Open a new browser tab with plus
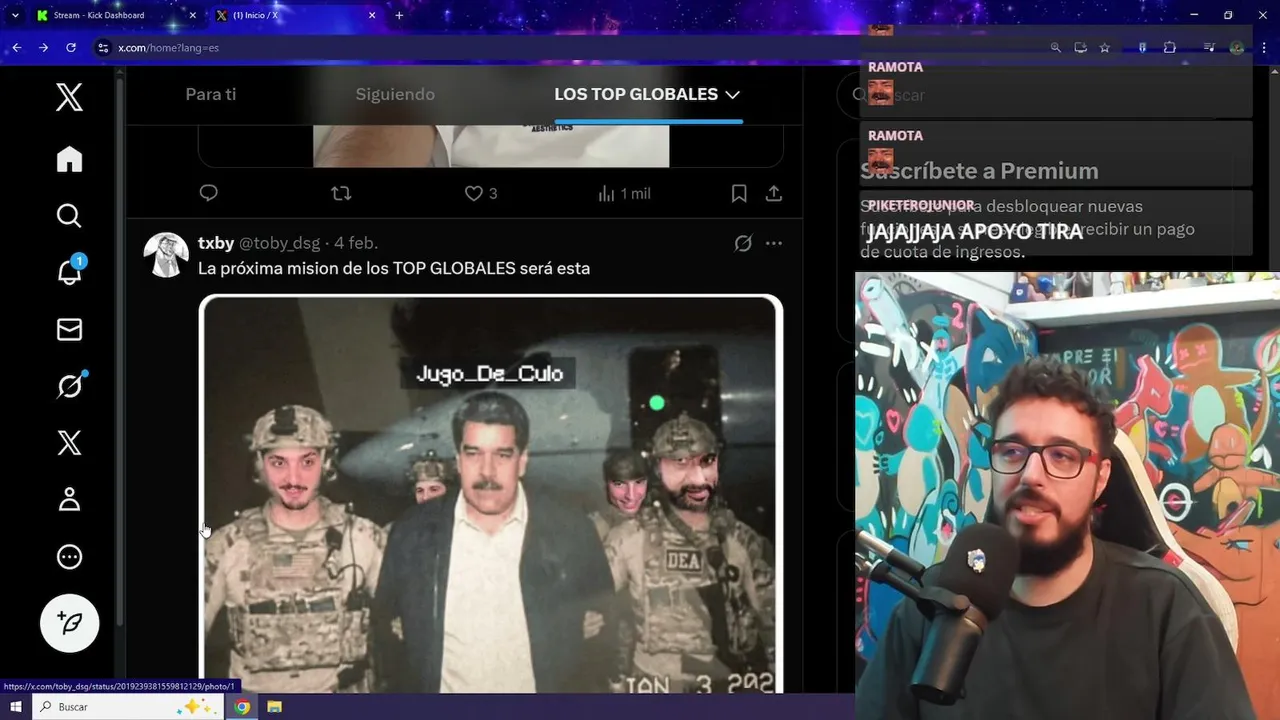Image resolution: width=1280 pixels, height=720 pixels. click(399, 15)
